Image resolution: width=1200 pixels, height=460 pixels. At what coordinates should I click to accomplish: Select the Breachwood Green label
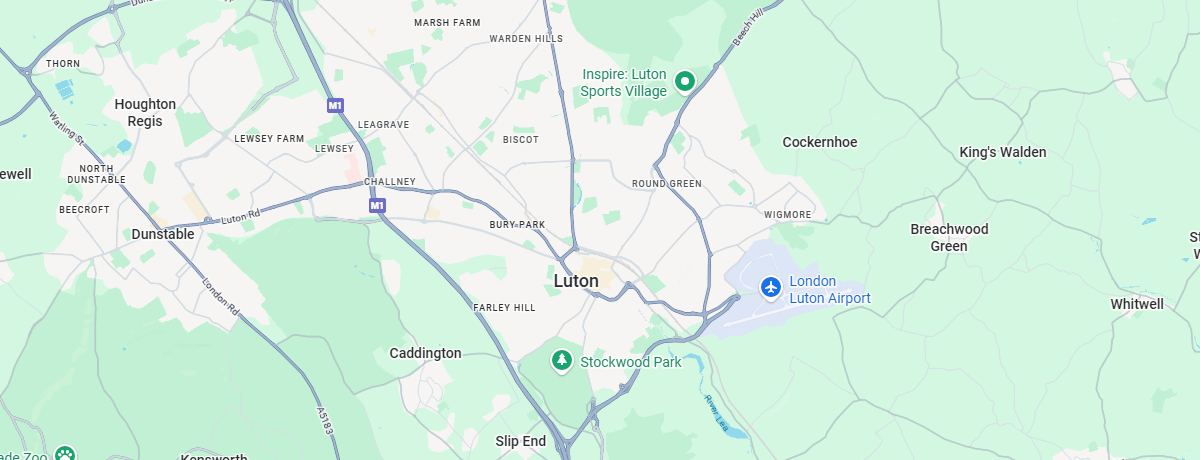point(949,238)
